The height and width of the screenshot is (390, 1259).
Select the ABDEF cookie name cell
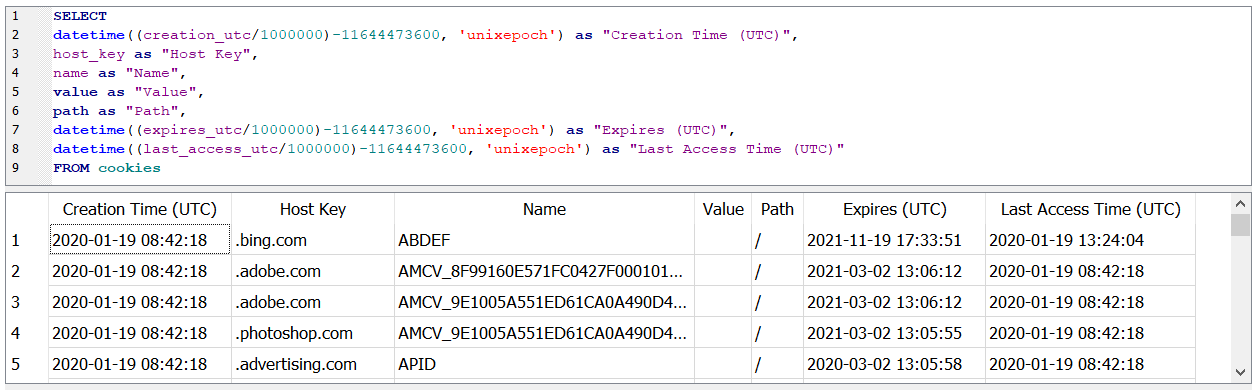click(544, 240)
